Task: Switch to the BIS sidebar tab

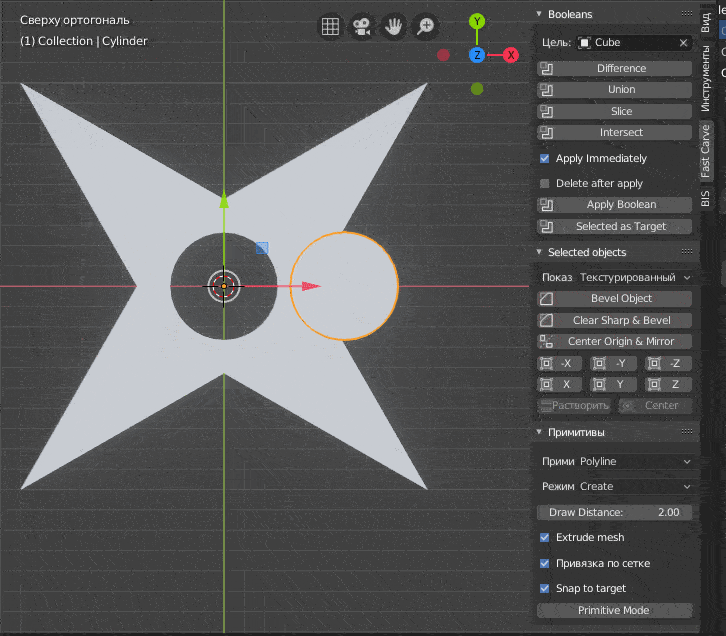Action: coord(705,198)
